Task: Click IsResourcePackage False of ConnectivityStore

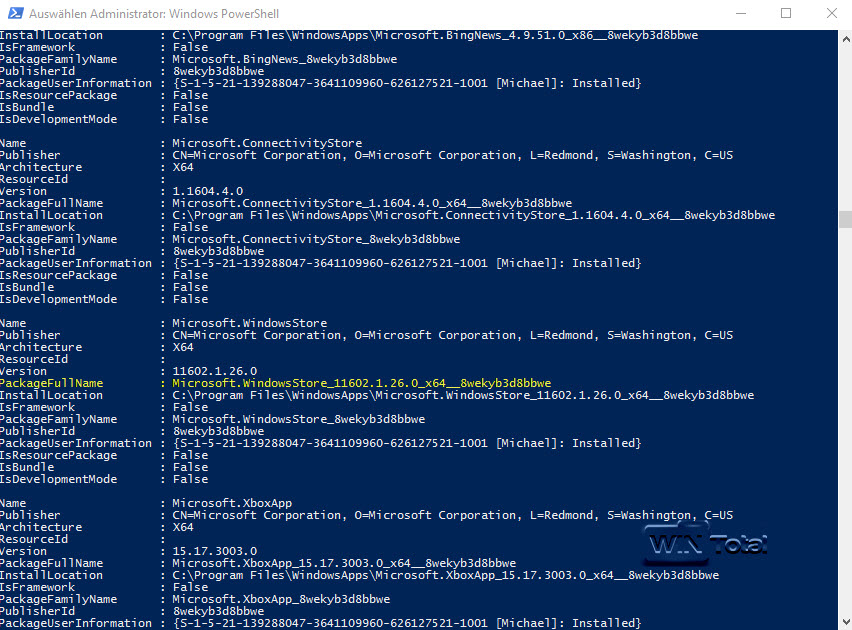Action: pos(190,275)
